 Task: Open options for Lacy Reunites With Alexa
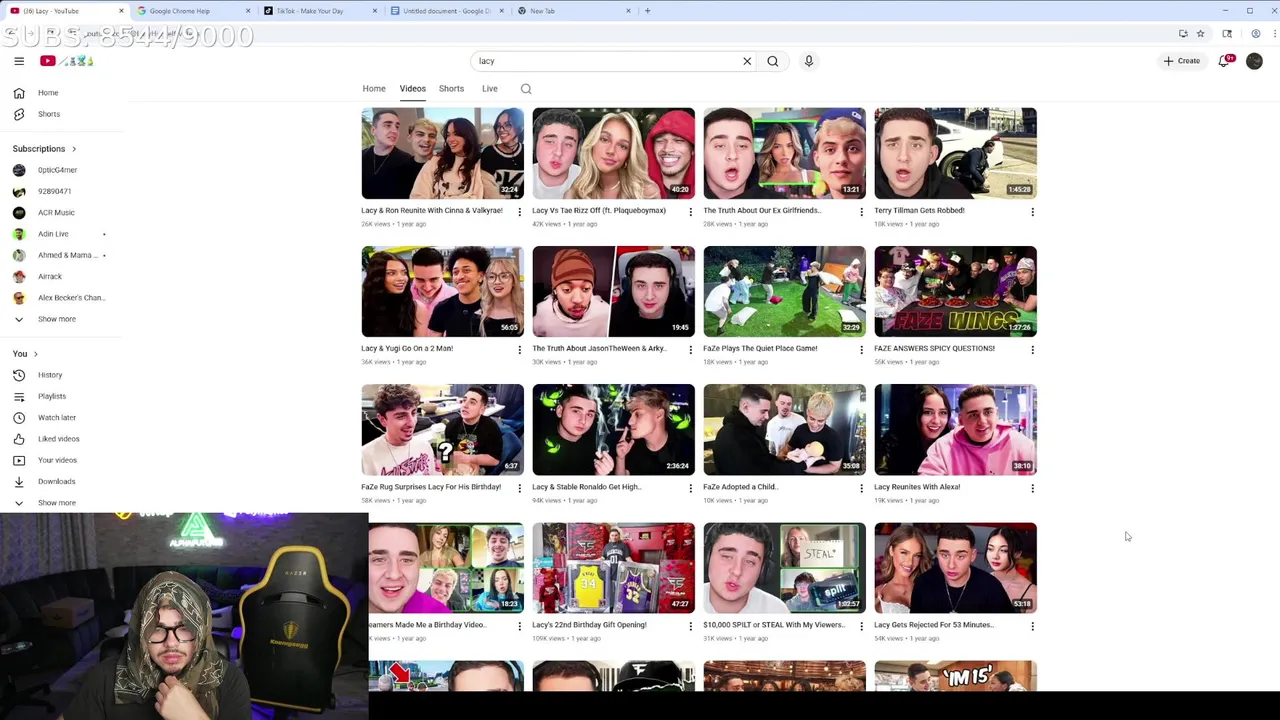tap(1032, 488)
